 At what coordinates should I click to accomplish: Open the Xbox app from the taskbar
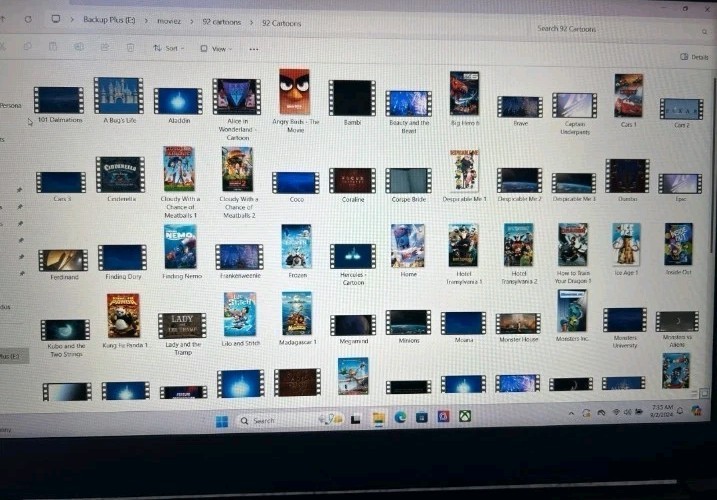[x=465, y=416]
